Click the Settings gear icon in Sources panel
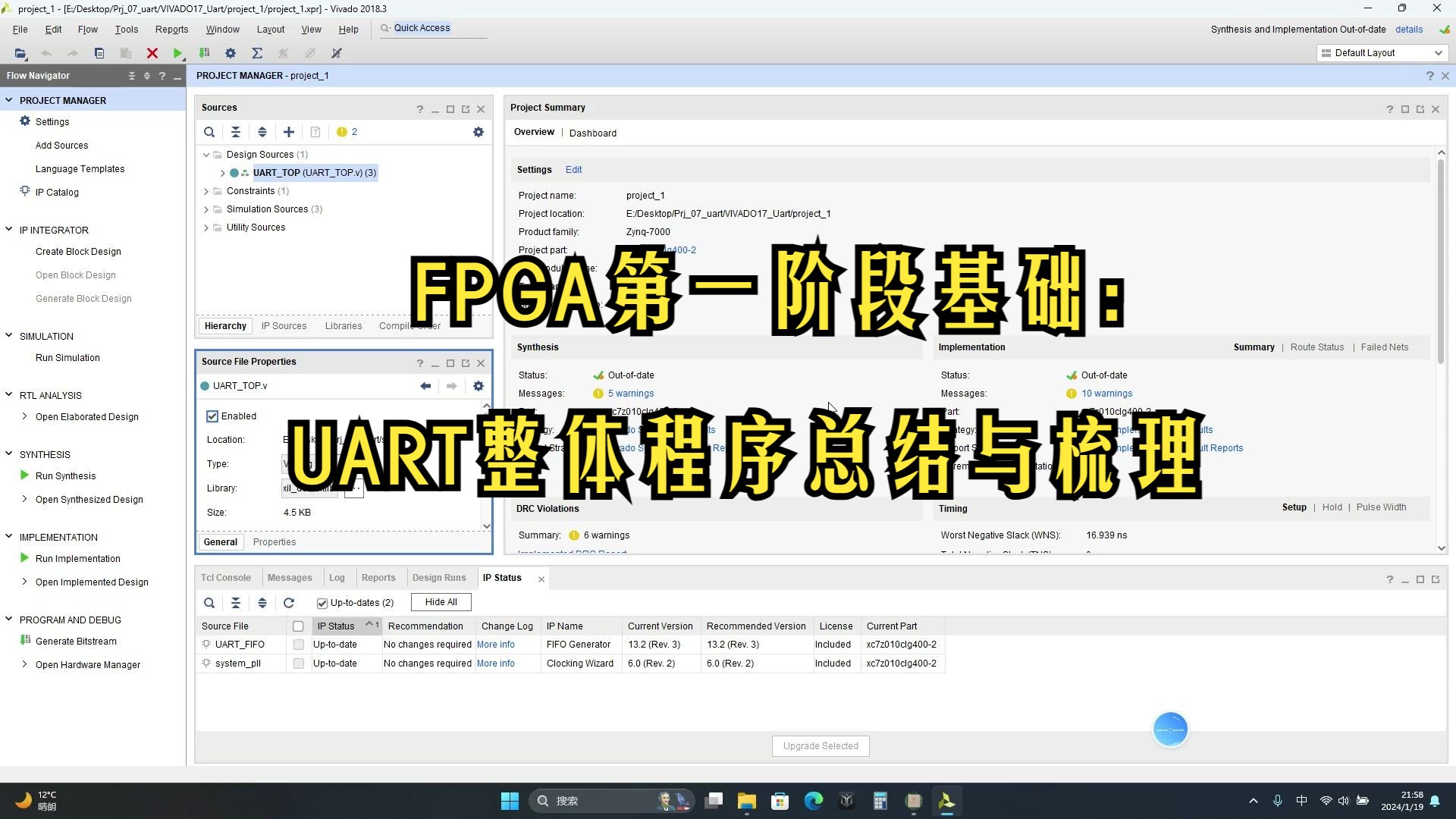This screenshot has height=819, width=1456. [x=479, y=131]
